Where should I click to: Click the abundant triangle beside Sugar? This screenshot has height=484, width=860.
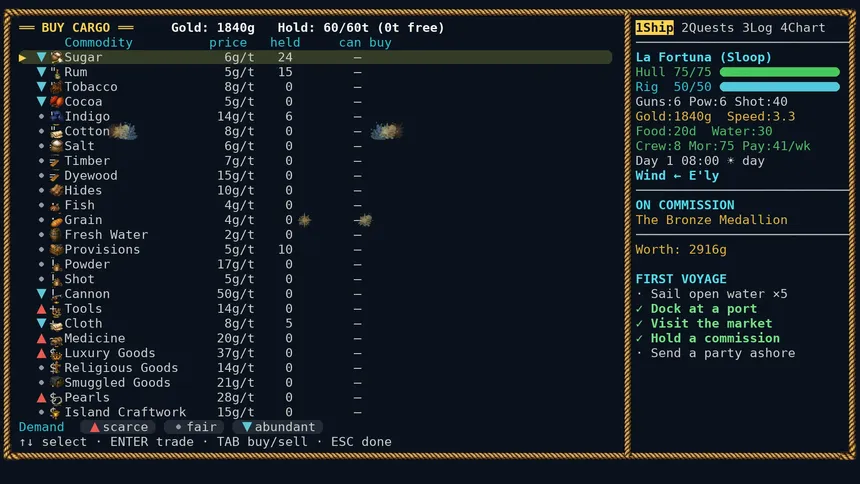pyautogui.click(x=41, y=57)
